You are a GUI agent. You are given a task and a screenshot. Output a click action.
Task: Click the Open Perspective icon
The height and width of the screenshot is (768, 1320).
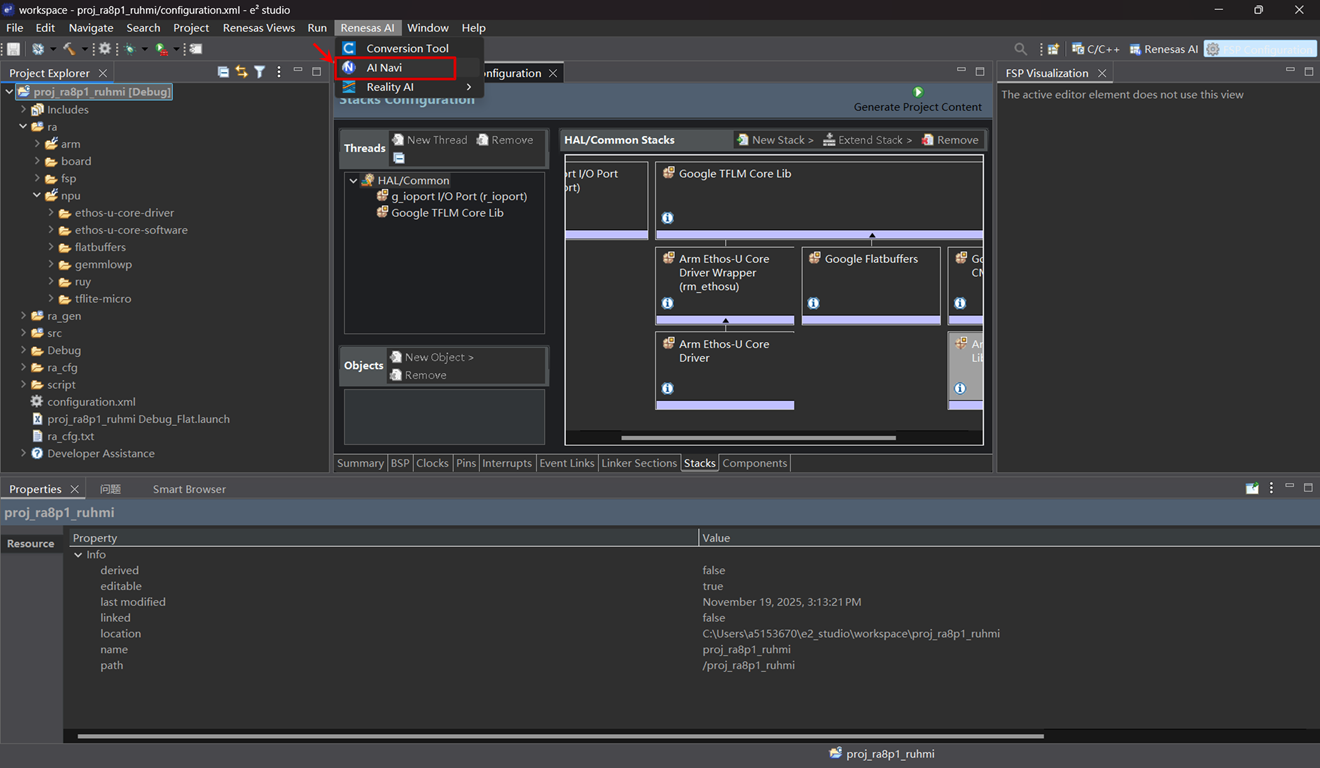coord(1053,49)
